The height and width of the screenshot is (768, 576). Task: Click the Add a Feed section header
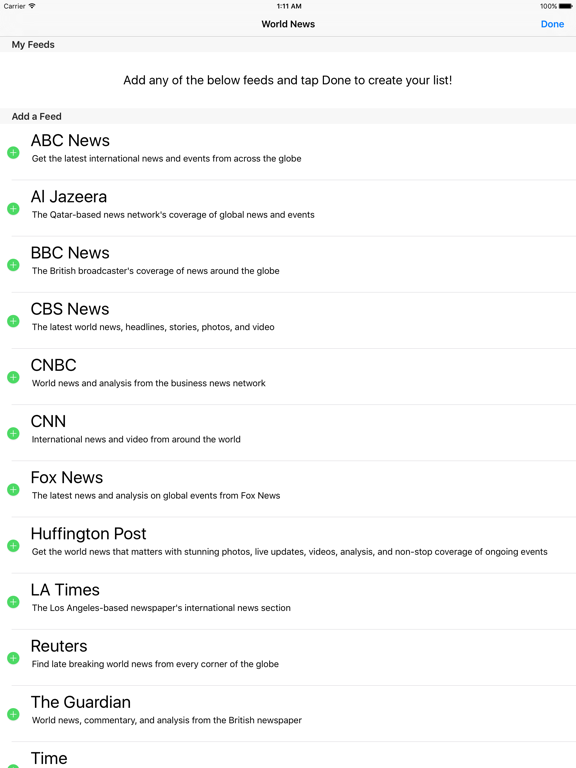(37, 117)
